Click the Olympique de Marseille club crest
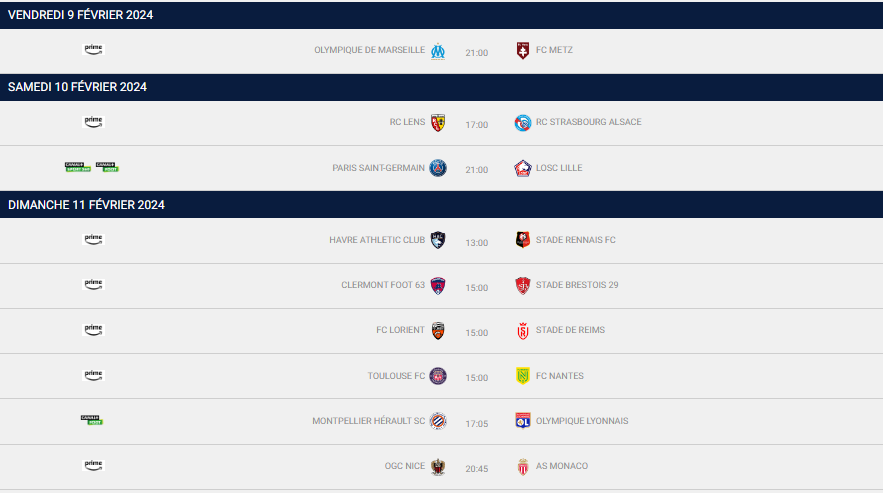 (x=438, y=51)
